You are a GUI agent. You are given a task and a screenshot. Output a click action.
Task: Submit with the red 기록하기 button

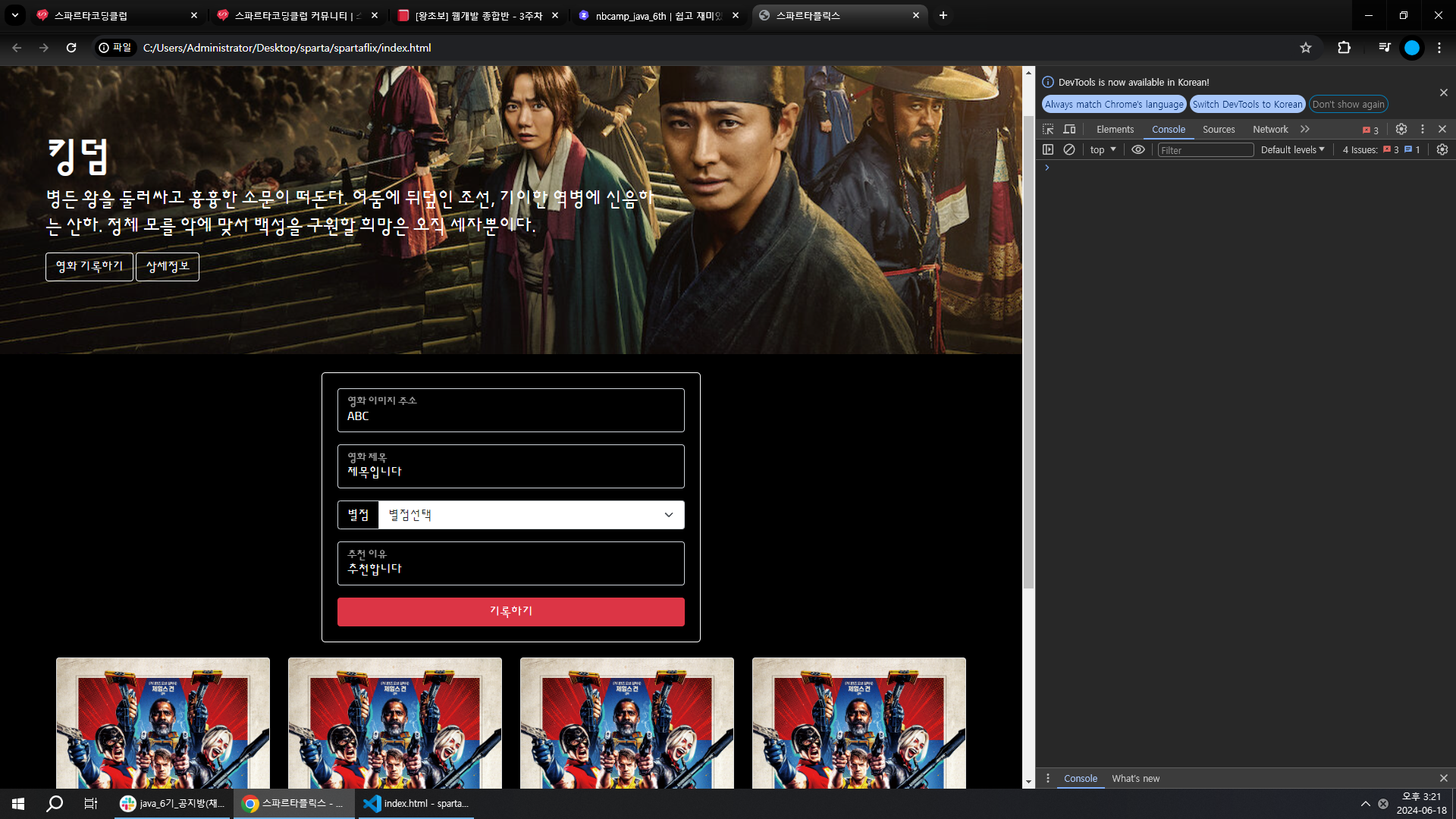click(x=511, y=612)
